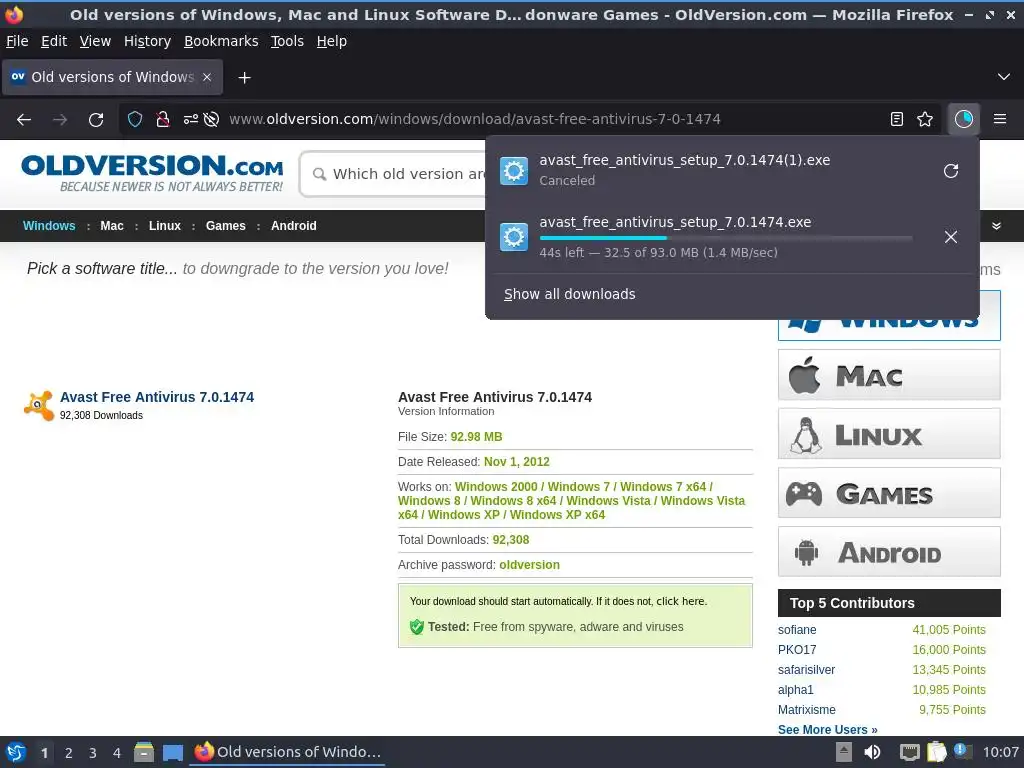Image resolution: width=1024 pixels, height=768 pixels.
Task: Open the clipboard tray icon
Action: (x=936, y=752)
